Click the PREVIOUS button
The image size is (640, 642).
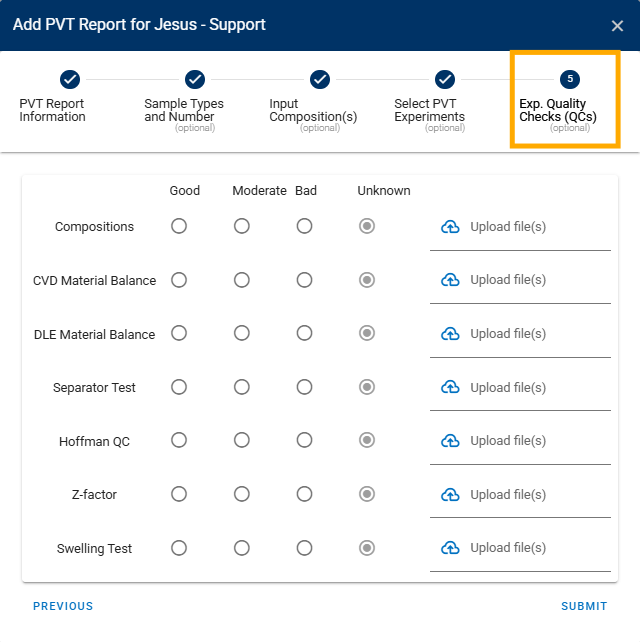[63, 606]
